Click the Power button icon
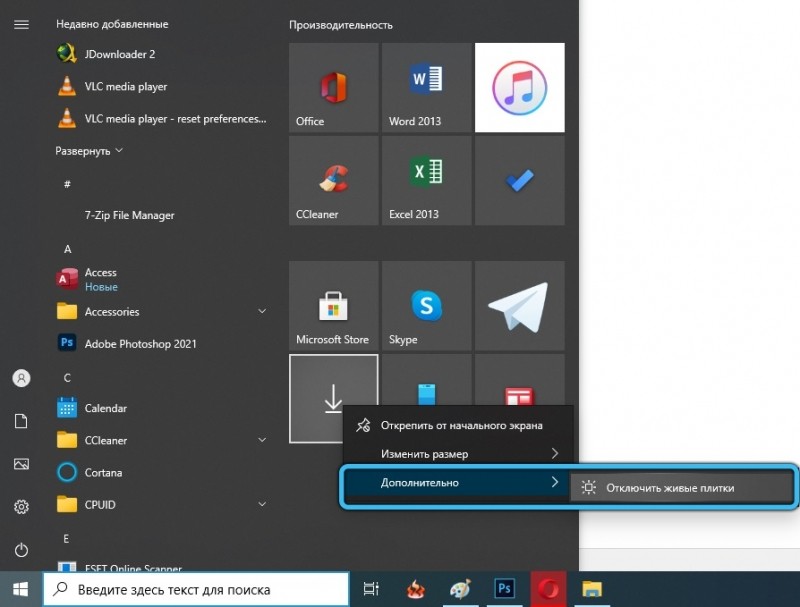This screenshot has width=800, height=607. pos(21,549)
